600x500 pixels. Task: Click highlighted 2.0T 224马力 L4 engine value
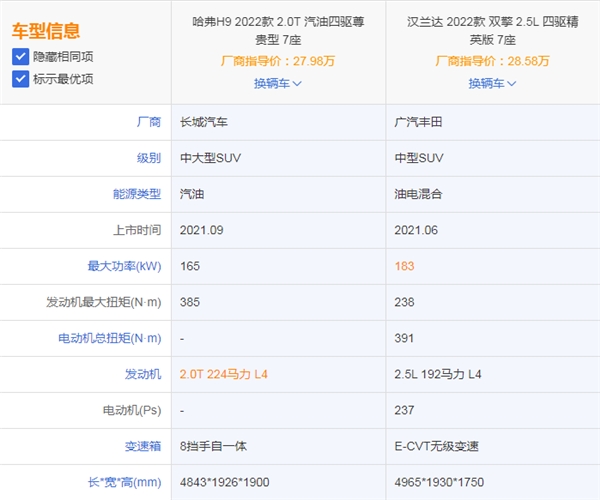(x=225, y=374)
